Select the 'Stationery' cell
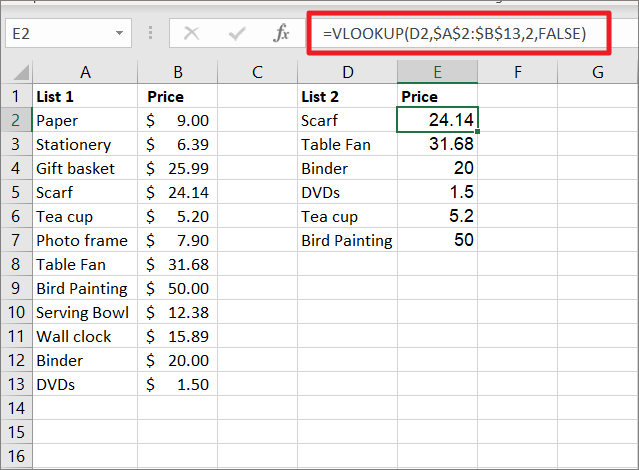 (85, 144)
